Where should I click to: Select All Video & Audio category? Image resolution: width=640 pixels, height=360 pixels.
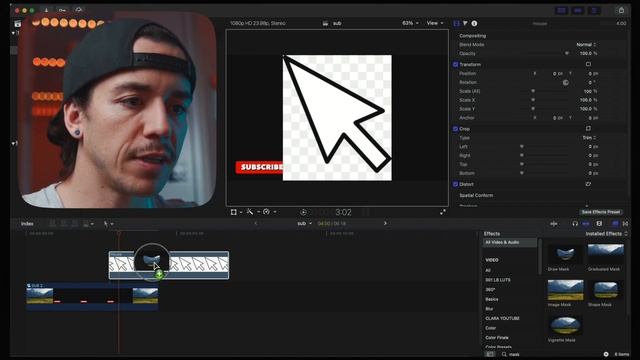[x=510, y=242]
